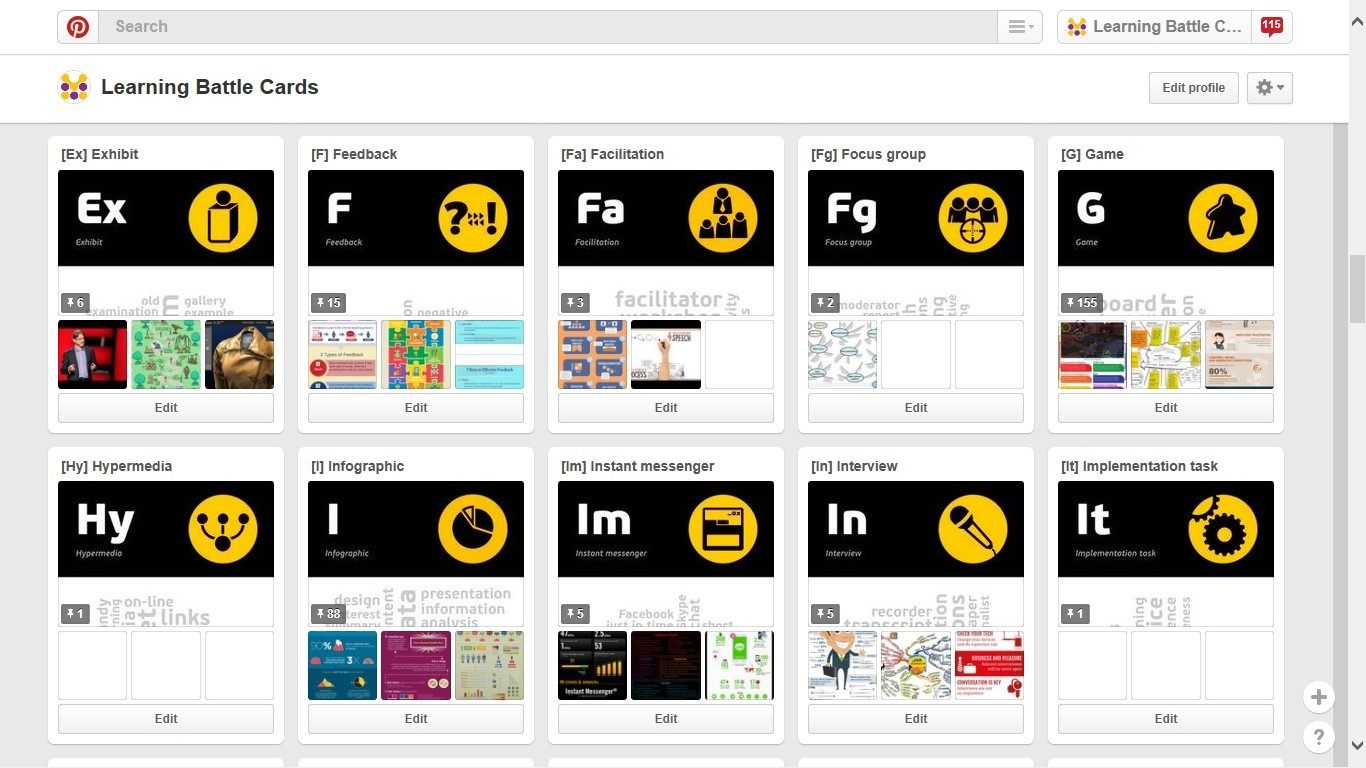Click the plus add button

[1319, 698]
